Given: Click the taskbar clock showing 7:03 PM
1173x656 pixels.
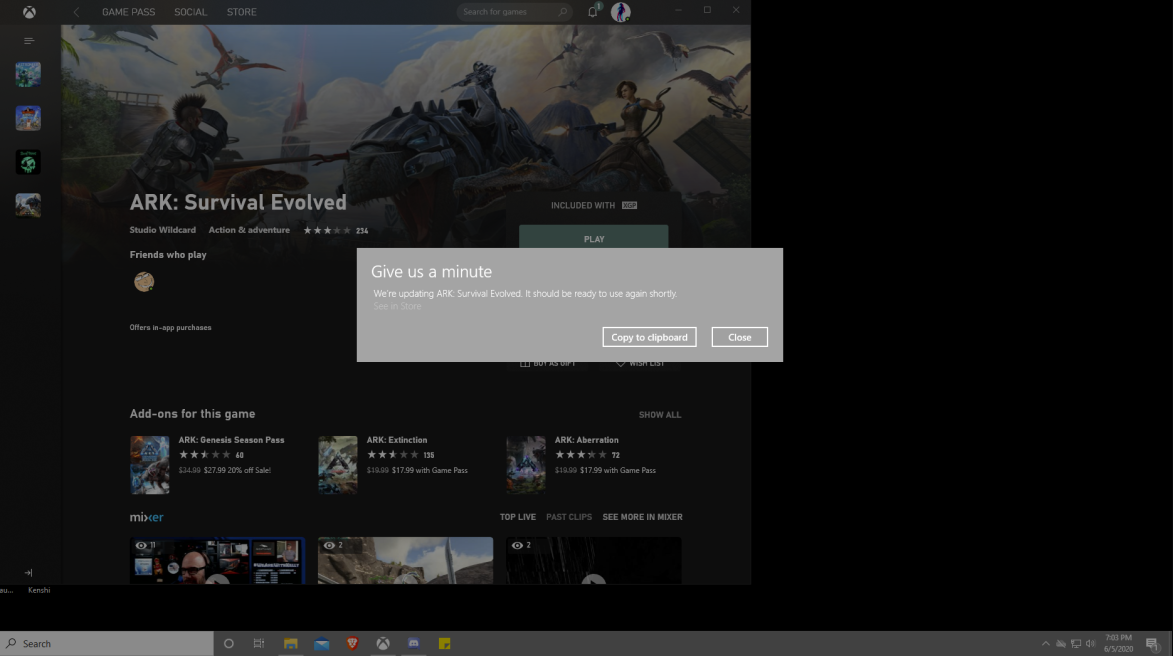Looking at the screenshot, I should tap(1118, 643).
